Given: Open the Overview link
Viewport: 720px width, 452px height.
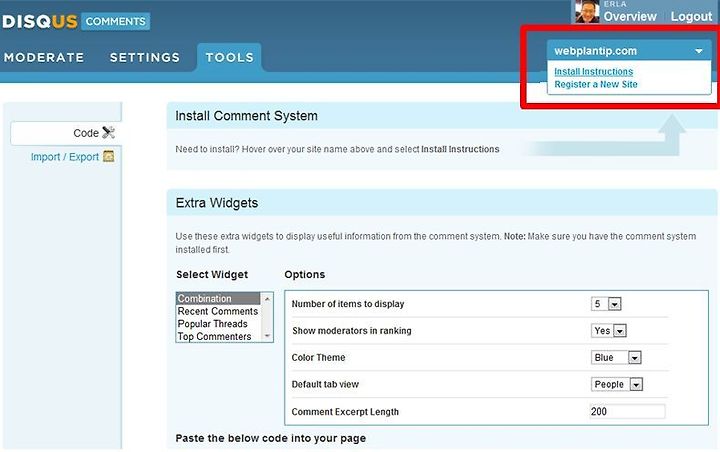Looking at the screenshot, I should coord(630,17).
